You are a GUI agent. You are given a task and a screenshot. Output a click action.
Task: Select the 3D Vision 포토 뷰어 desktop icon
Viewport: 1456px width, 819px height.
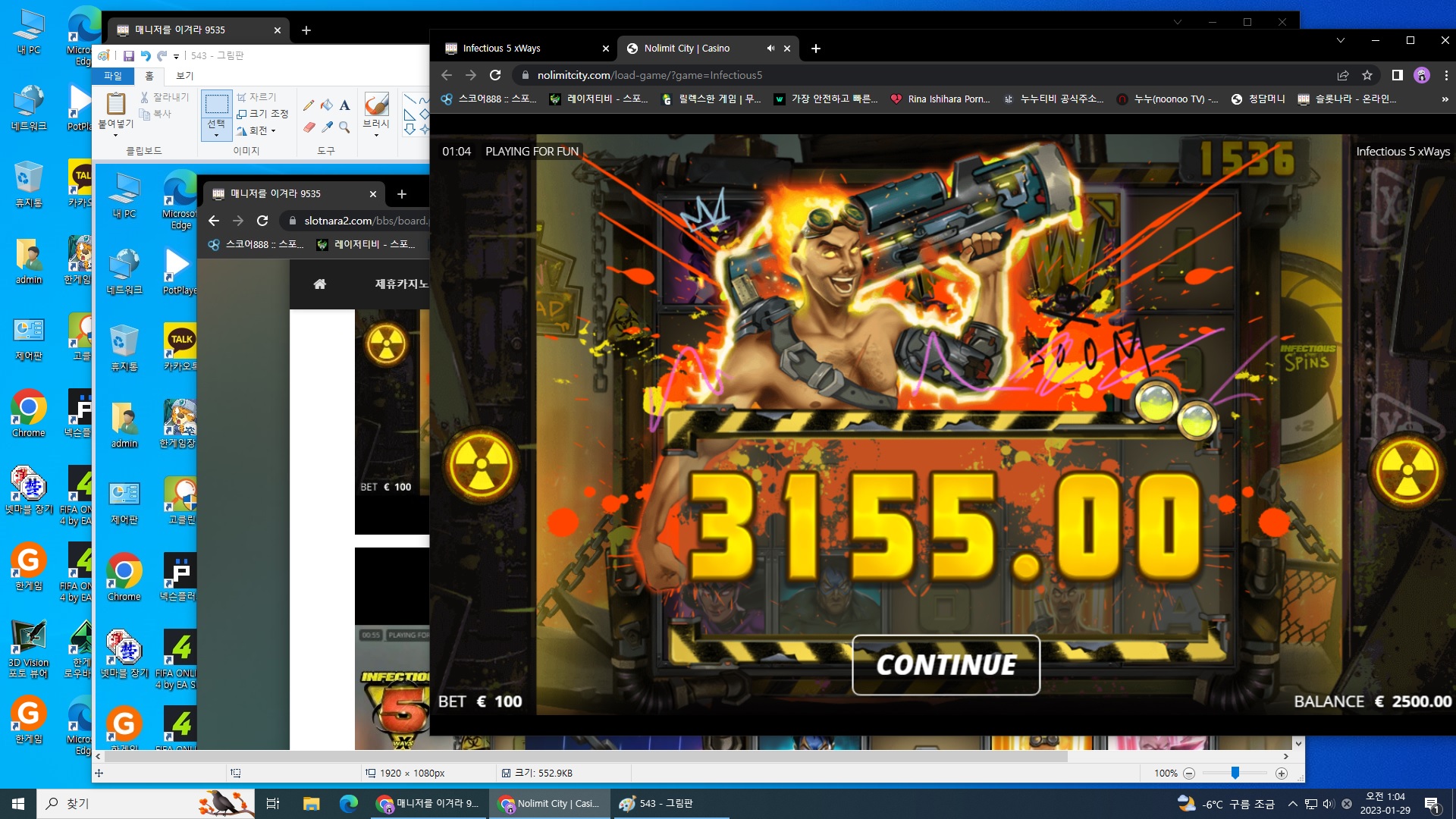pyautogui.click(x=29, y=649)
